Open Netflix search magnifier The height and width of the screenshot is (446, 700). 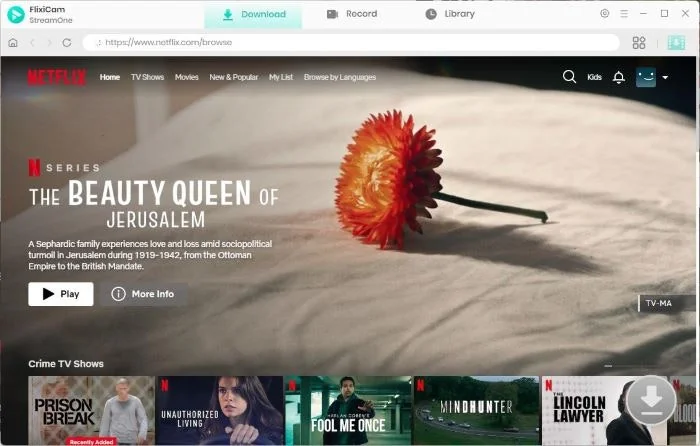pyautogui.click(x=569, y=77)
